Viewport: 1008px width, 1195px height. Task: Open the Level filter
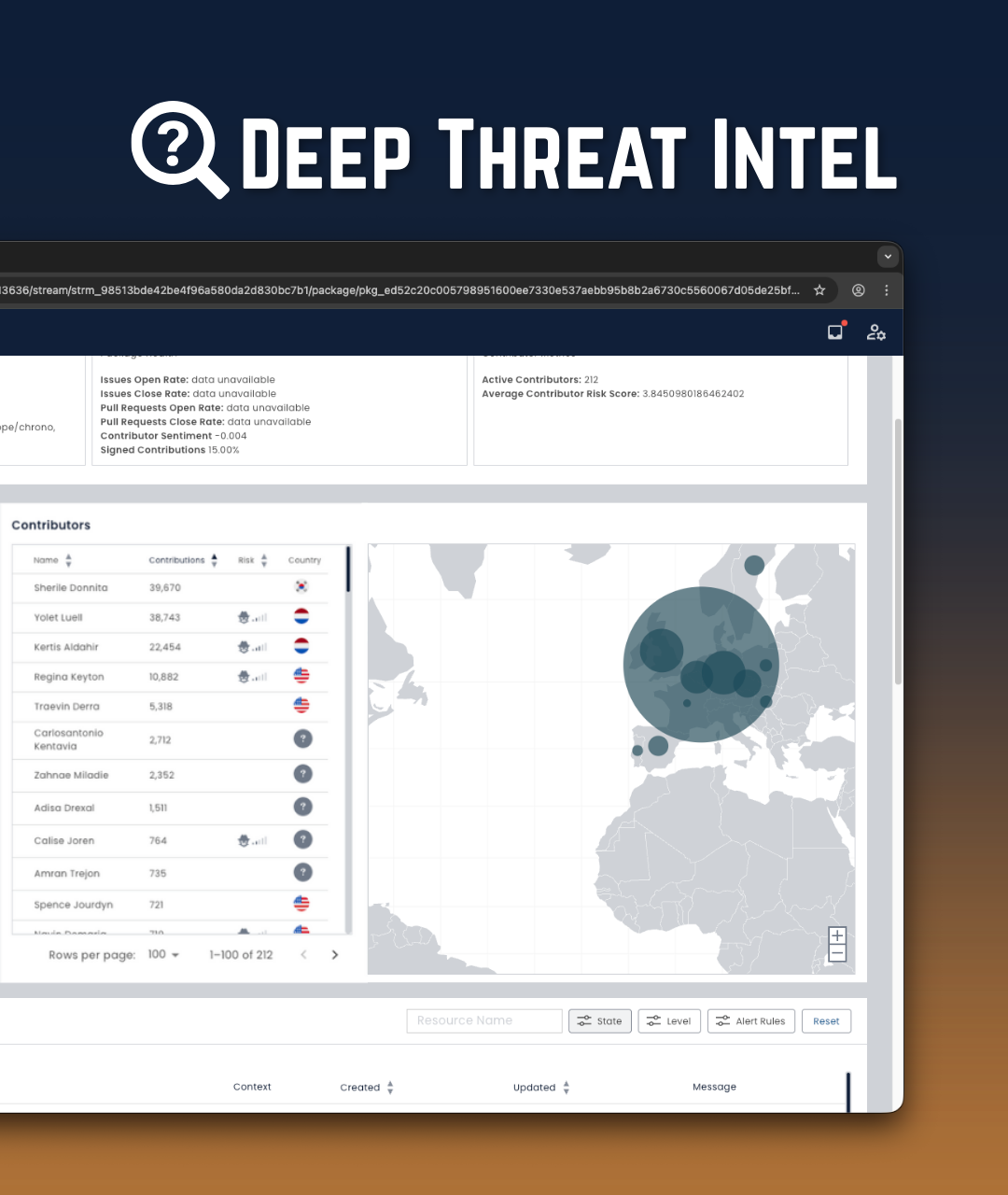click(669, 1021)
